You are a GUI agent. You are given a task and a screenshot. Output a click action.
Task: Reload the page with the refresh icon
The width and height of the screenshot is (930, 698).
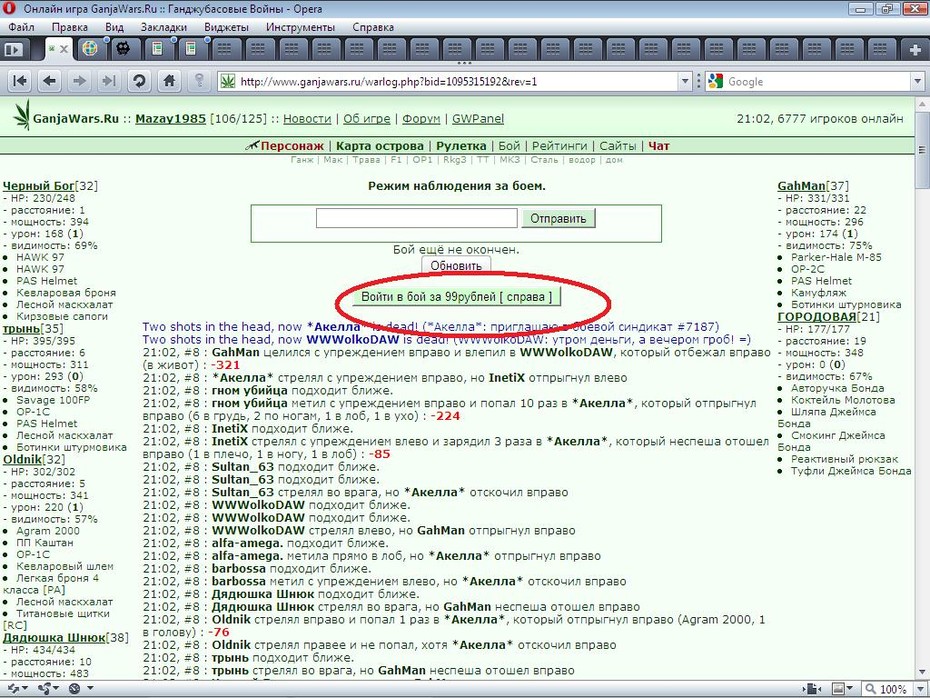pyautogui.click(x=139, y=81)
